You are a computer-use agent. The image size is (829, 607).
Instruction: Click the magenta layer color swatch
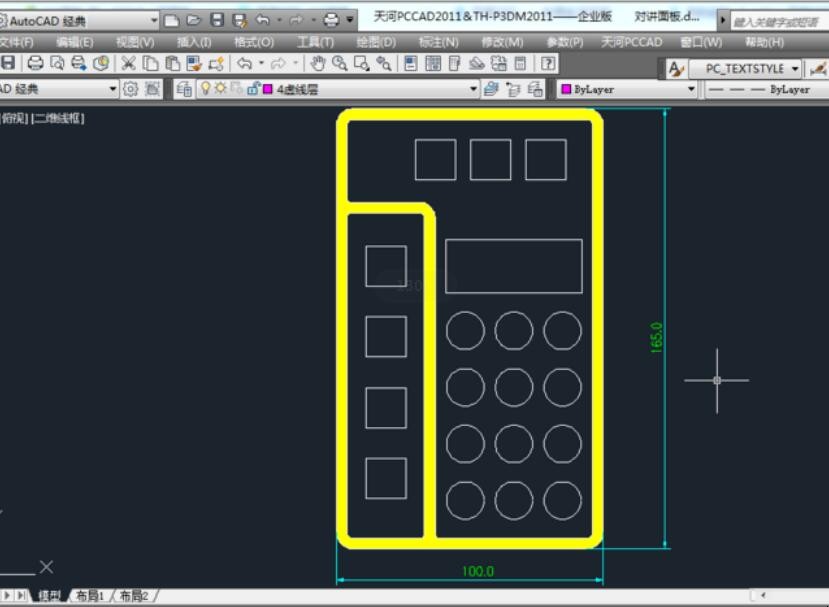click(267, 89)
